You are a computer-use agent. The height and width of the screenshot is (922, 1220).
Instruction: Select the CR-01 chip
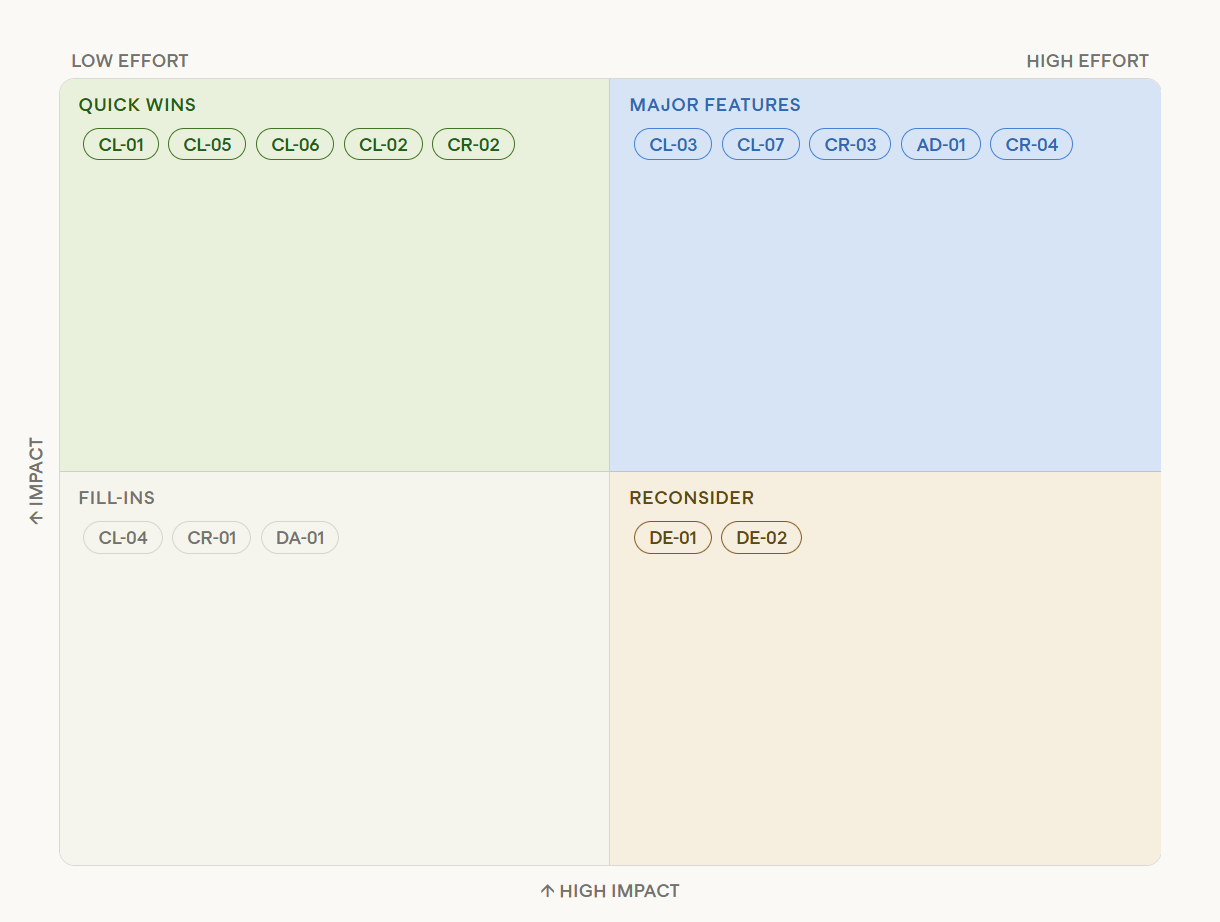pyautogui.click(x=211, y=538)
